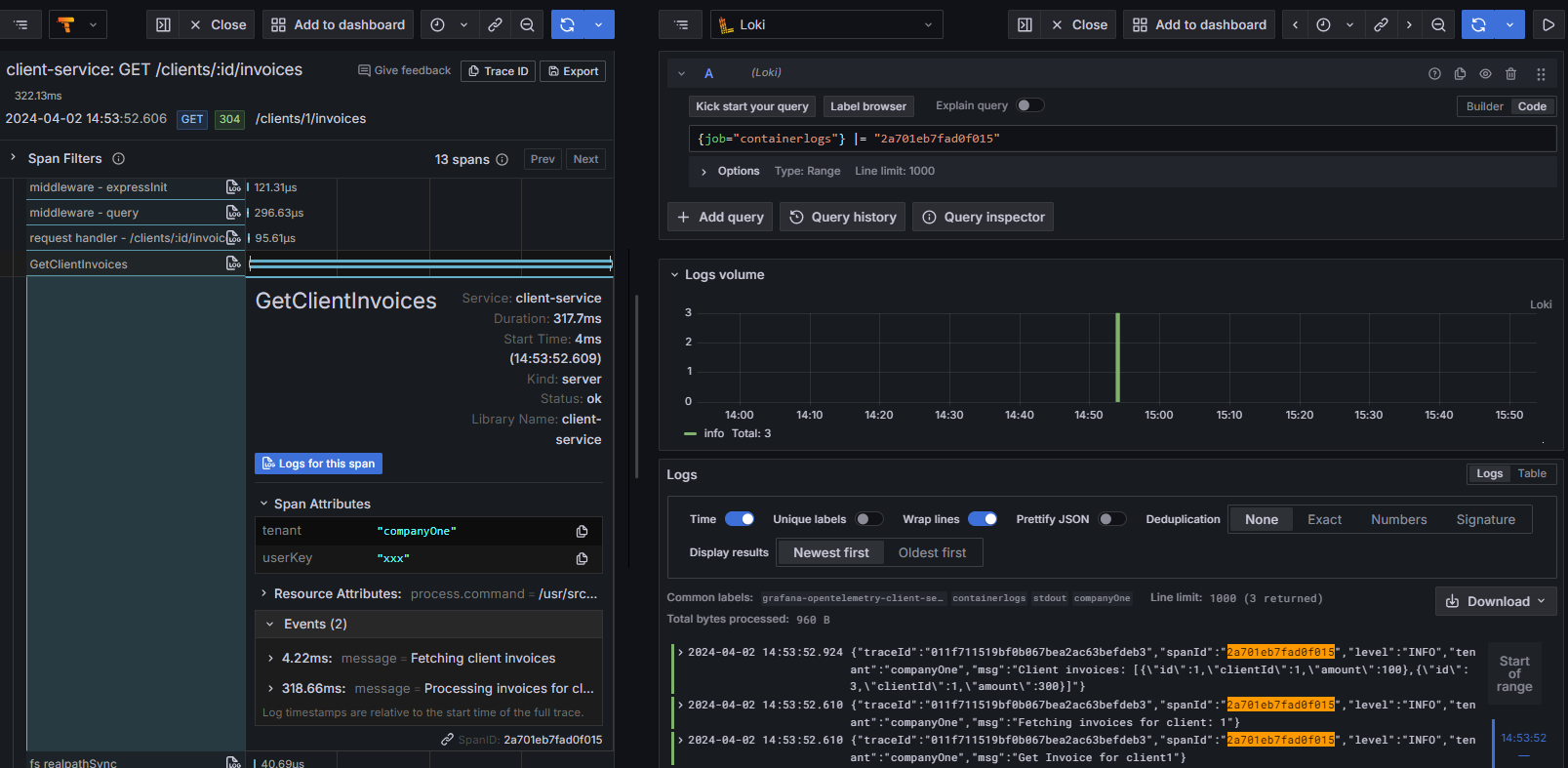The width and height of the screenshot is (1568, 768).
Task: Select Logs view tab
Action: click(x=1489, y=473)
